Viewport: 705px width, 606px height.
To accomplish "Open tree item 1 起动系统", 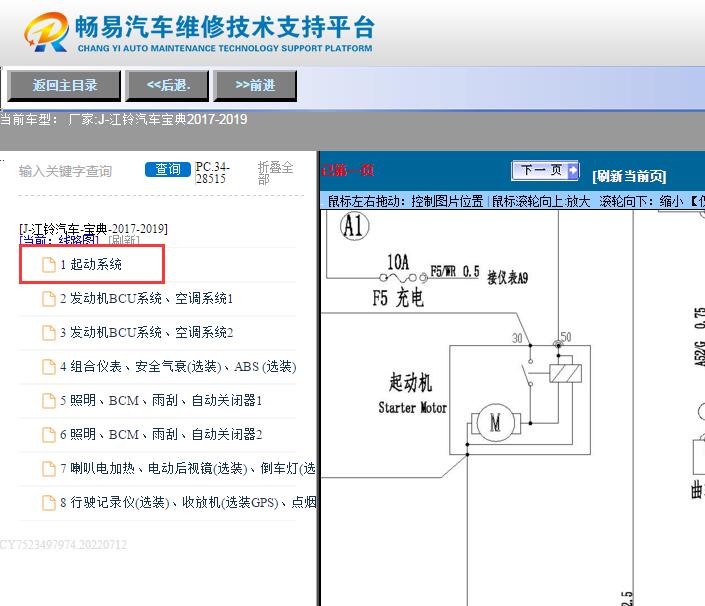I will click(x=91, y=264).
